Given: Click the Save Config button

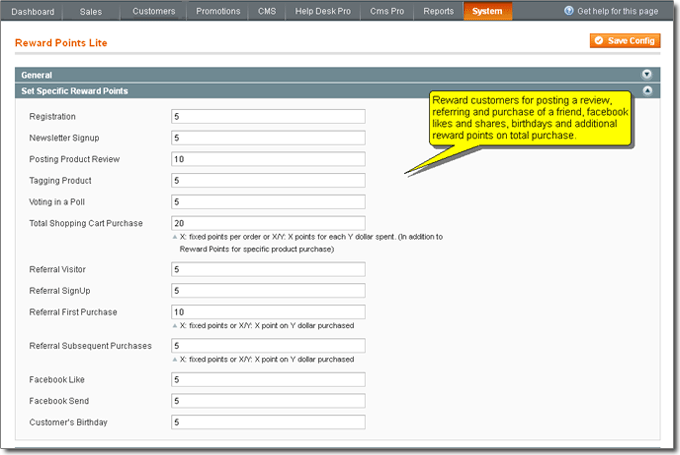Looking at the screenshot, I should (x=625, y=40).
